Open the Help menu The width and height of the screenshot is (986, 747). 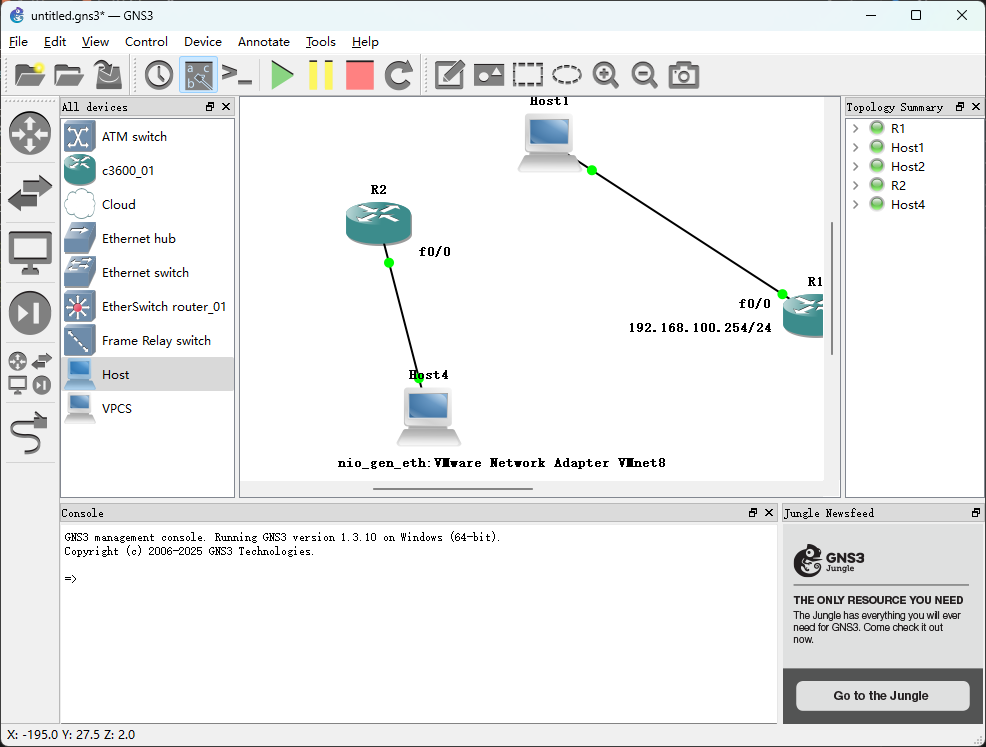pos(365,42)
